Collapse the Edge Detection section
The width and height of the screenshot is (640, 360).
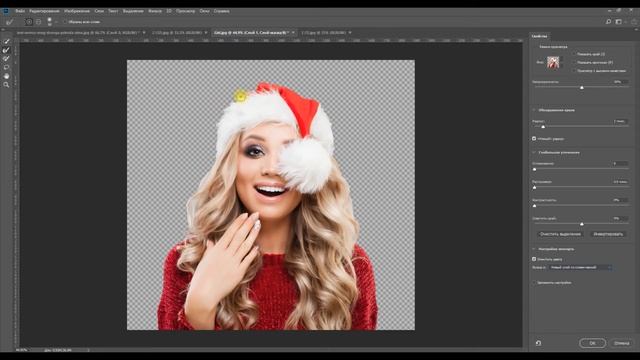[x=534, y=110]
